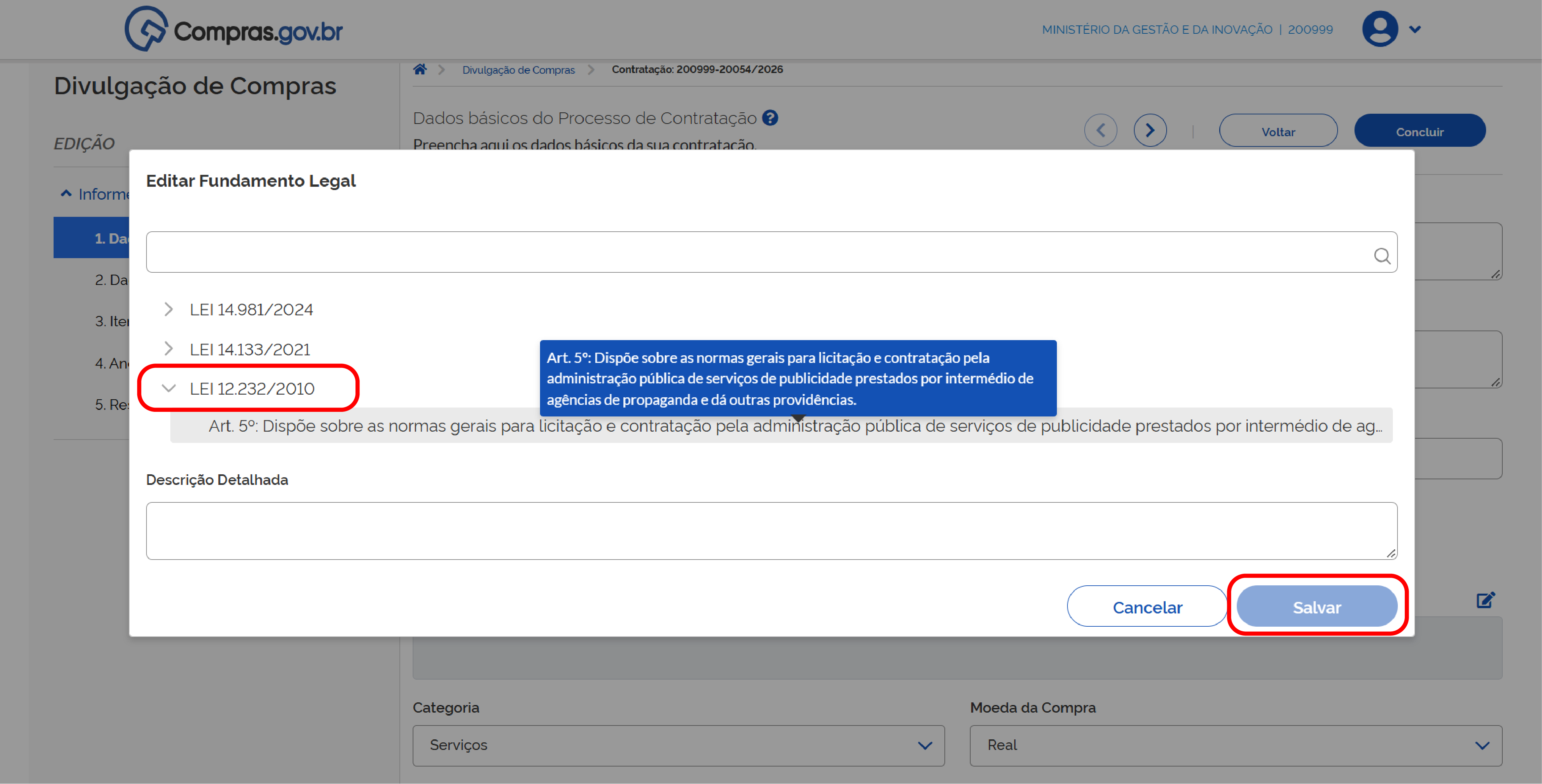Viewport: 1542px width, 784px height.
Task: Focus the legal basis search field
Action: click(771, 252)
